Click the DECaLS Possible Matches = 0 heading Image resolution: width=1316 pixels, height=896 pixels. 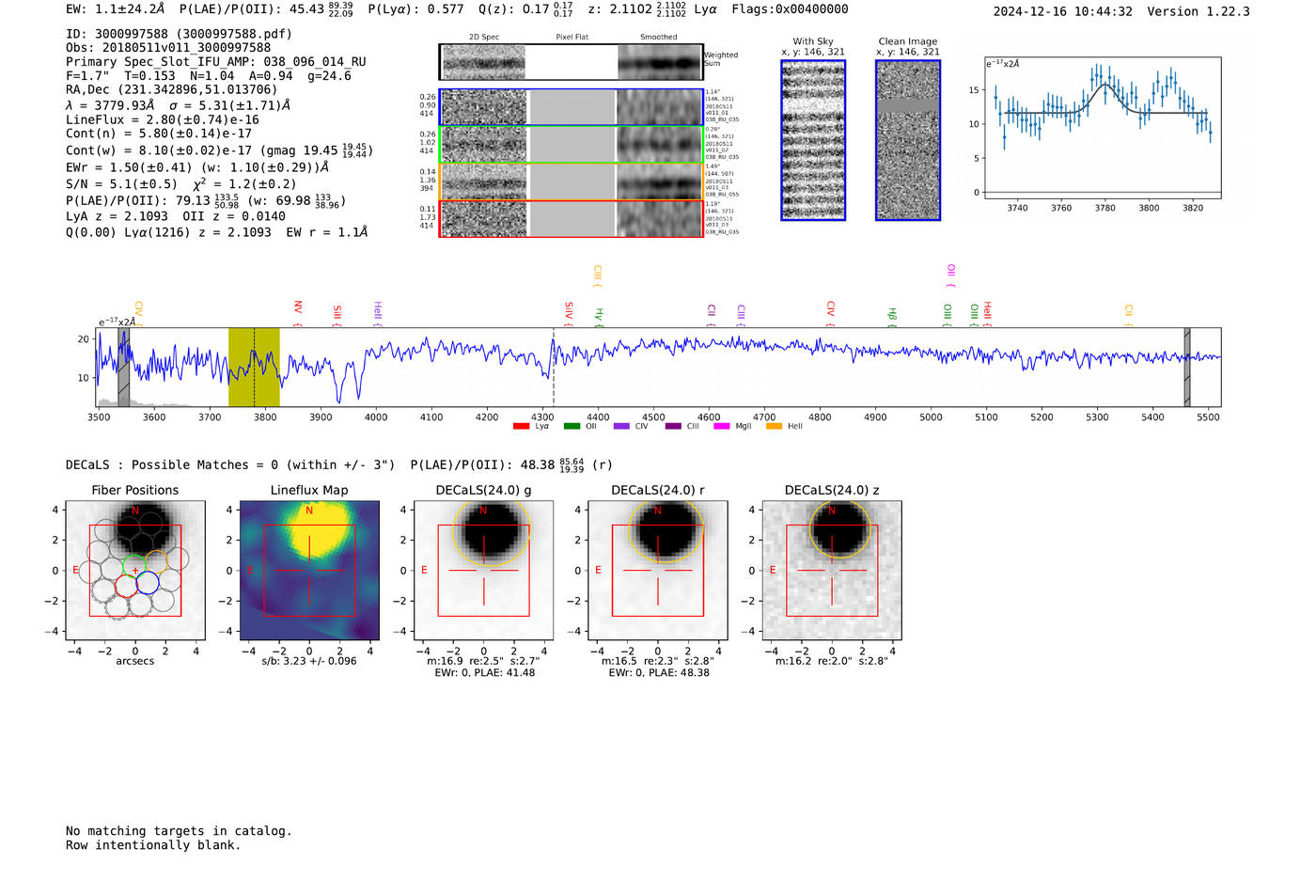coord(230,464)
